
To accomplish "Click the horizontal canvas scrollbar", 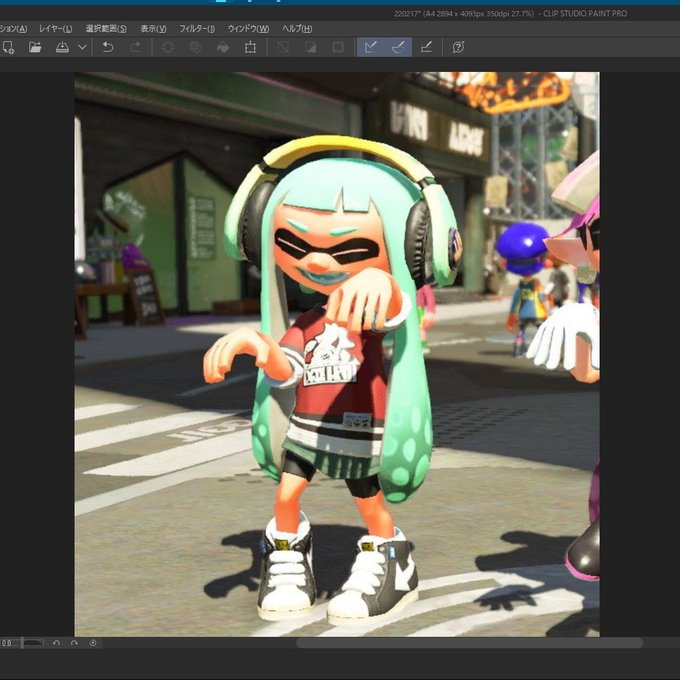I will pyautogui.click(x=469, y=643).
